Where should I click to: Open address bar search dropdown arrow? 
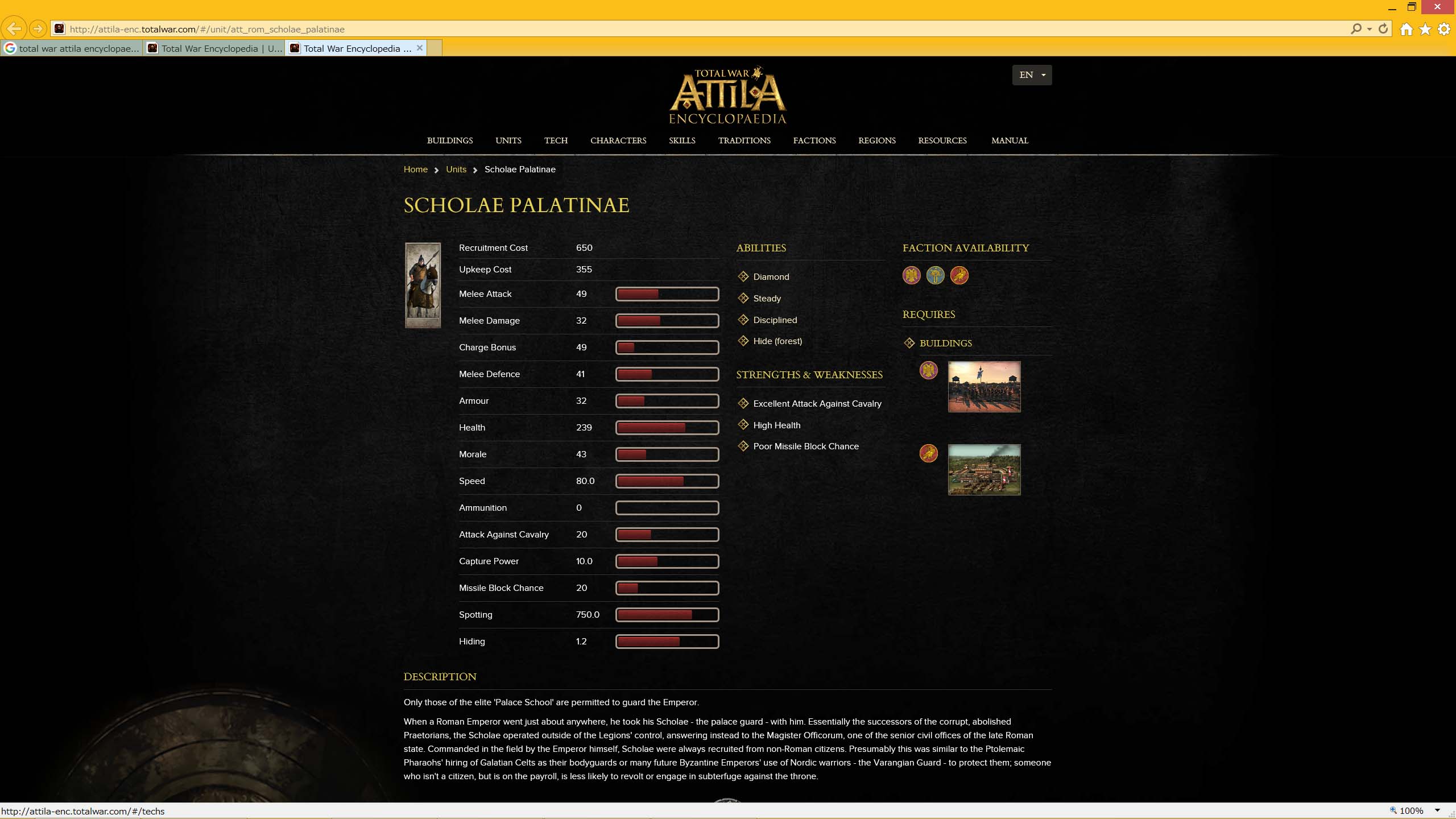coord(1369,29)
